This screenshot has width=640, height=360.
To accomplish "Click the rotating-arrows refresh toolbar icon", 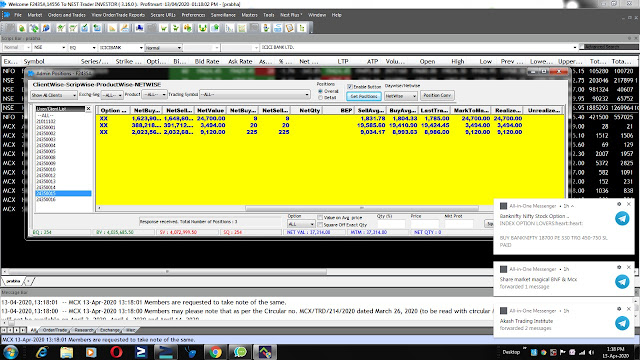I will [x=34, y=28].
